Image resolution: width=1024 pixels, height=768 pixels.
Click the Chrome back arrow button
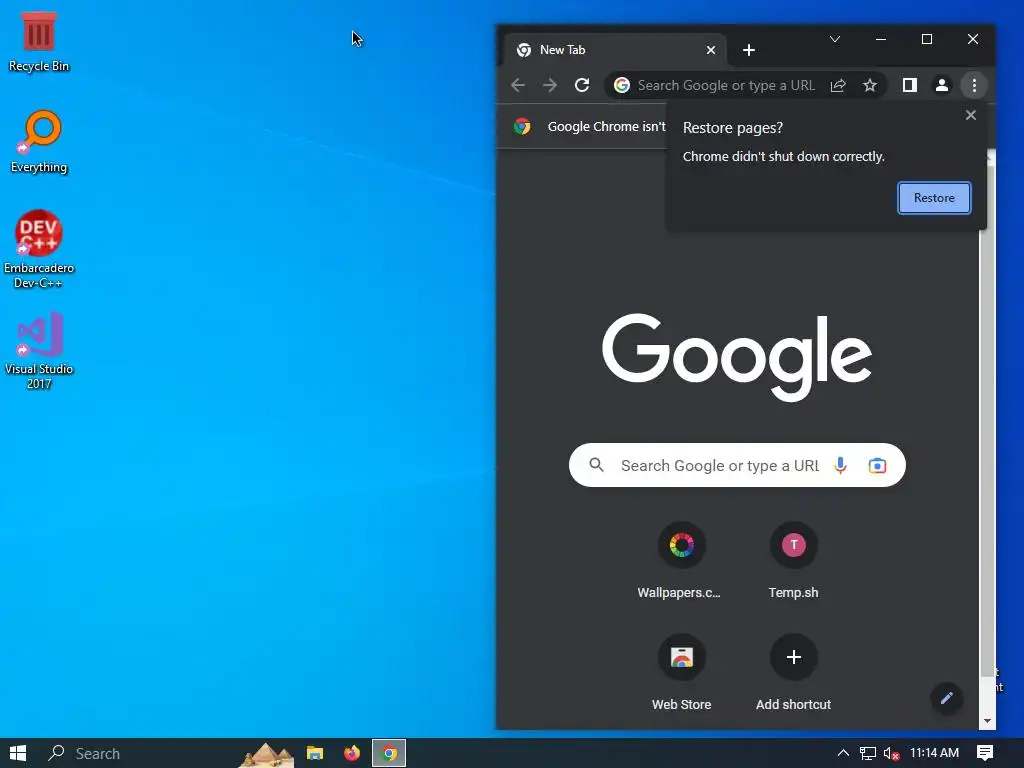point(518,85)
